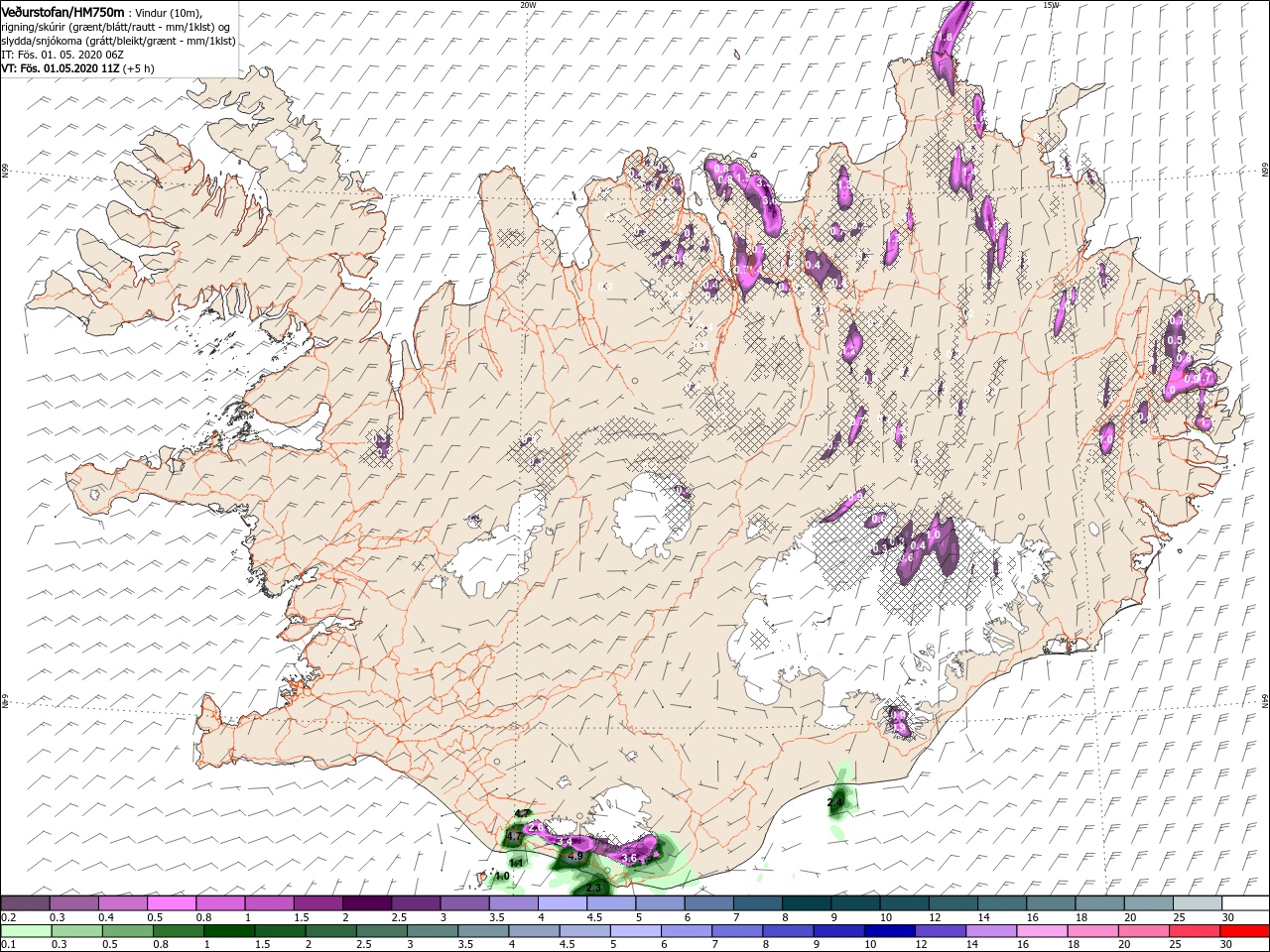Pick lower scale pale green swatch between 0.1 and 0.3
The image size is (1270, 952).
tap(26, 931)
